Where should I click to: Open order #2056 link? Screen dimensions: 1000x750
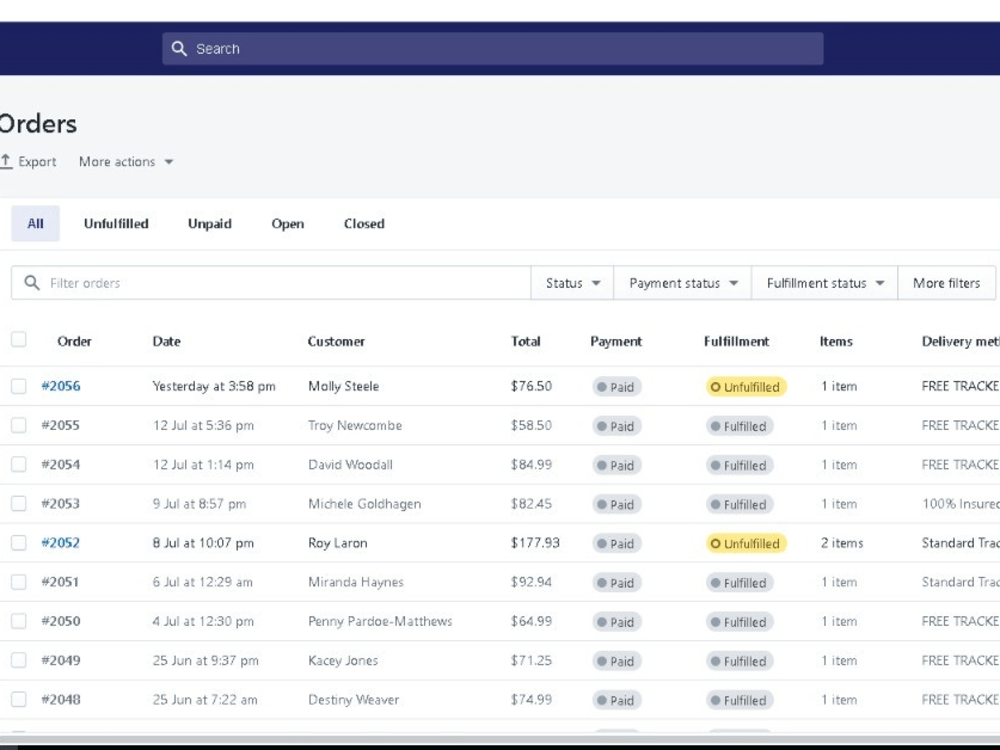[61, 386]
